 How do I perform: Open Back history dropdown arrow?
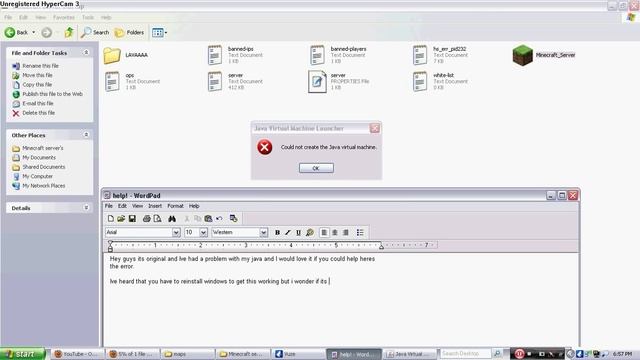click(33, 32)
